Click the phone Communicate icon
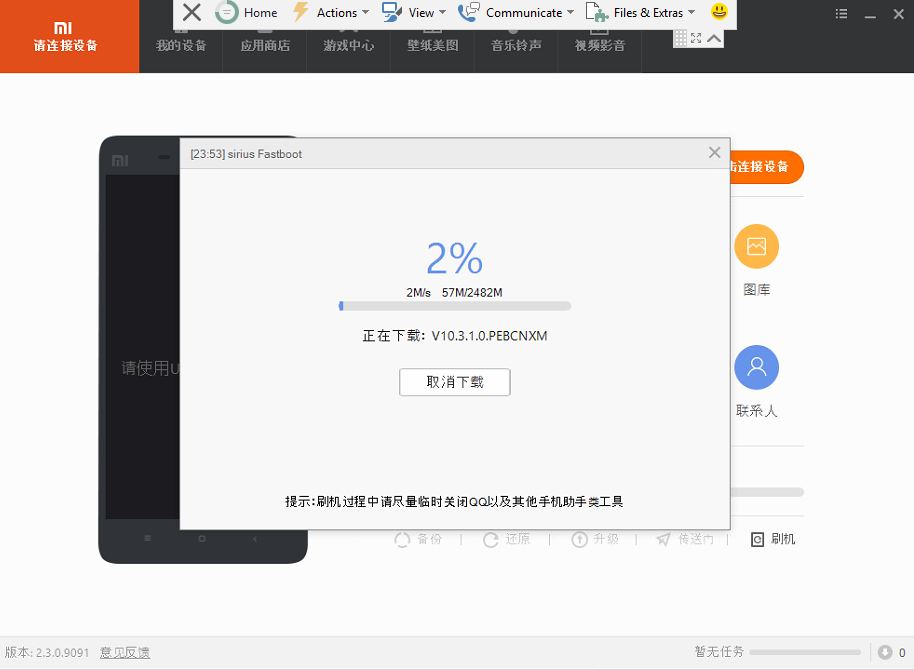This screenshot has height=670, width=914. [469, 12]
